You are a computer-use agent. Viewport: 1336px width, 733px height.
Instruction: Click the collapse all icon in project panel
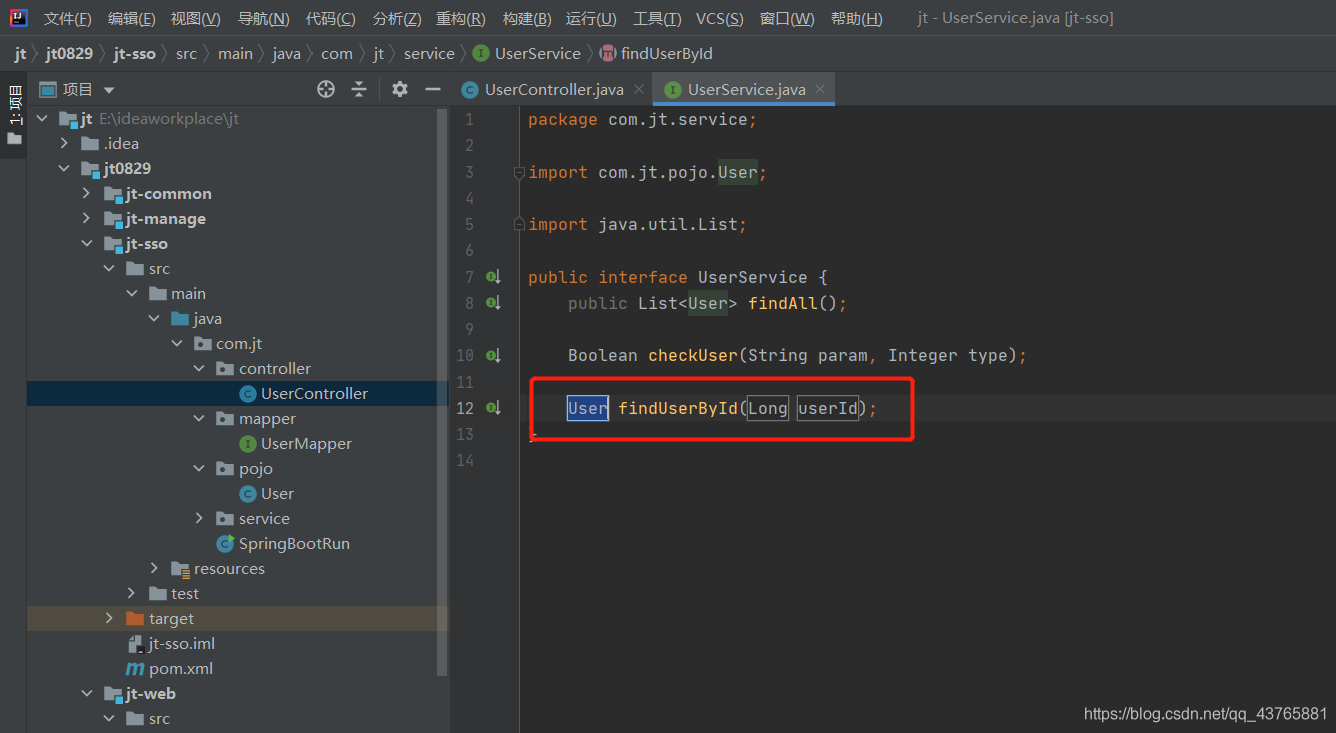coord(359,89)
